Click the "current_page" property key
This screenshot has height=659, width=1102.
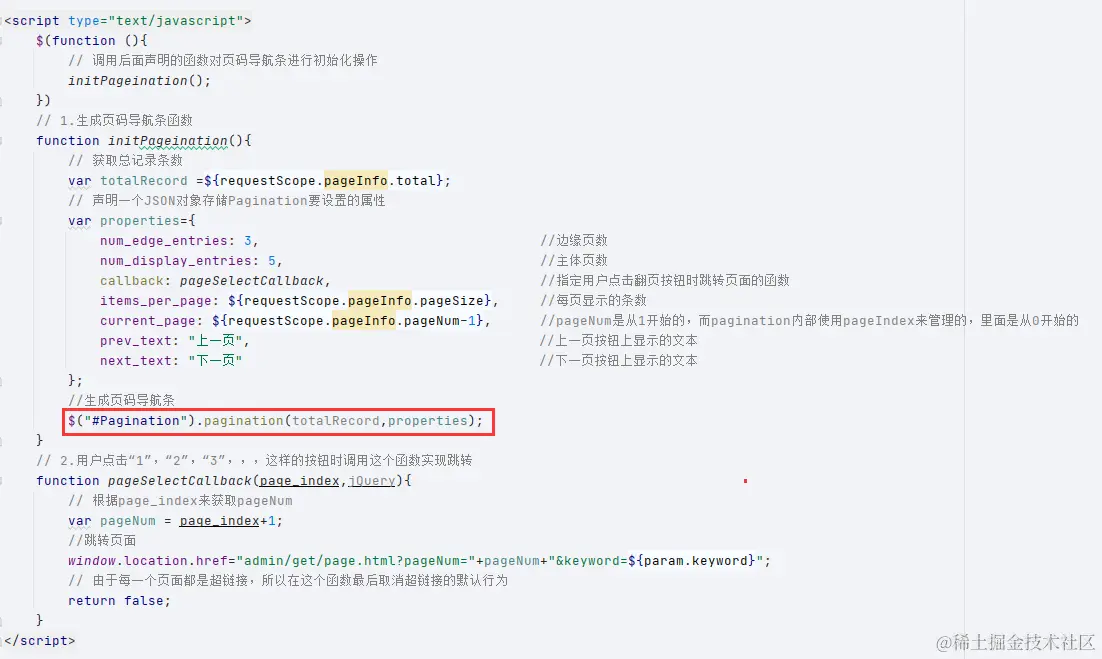pos(148,320)
